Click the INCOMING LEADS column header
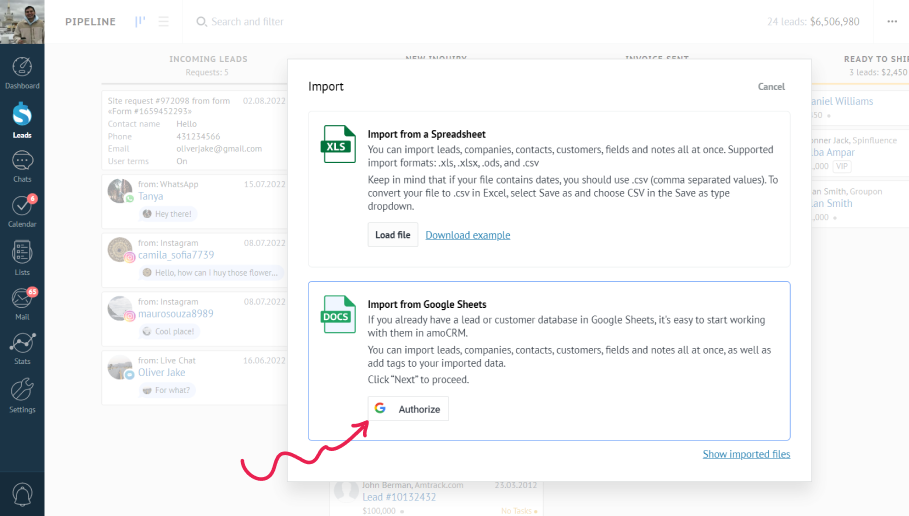This screenshot has width=909, height=516. [208, 59]
